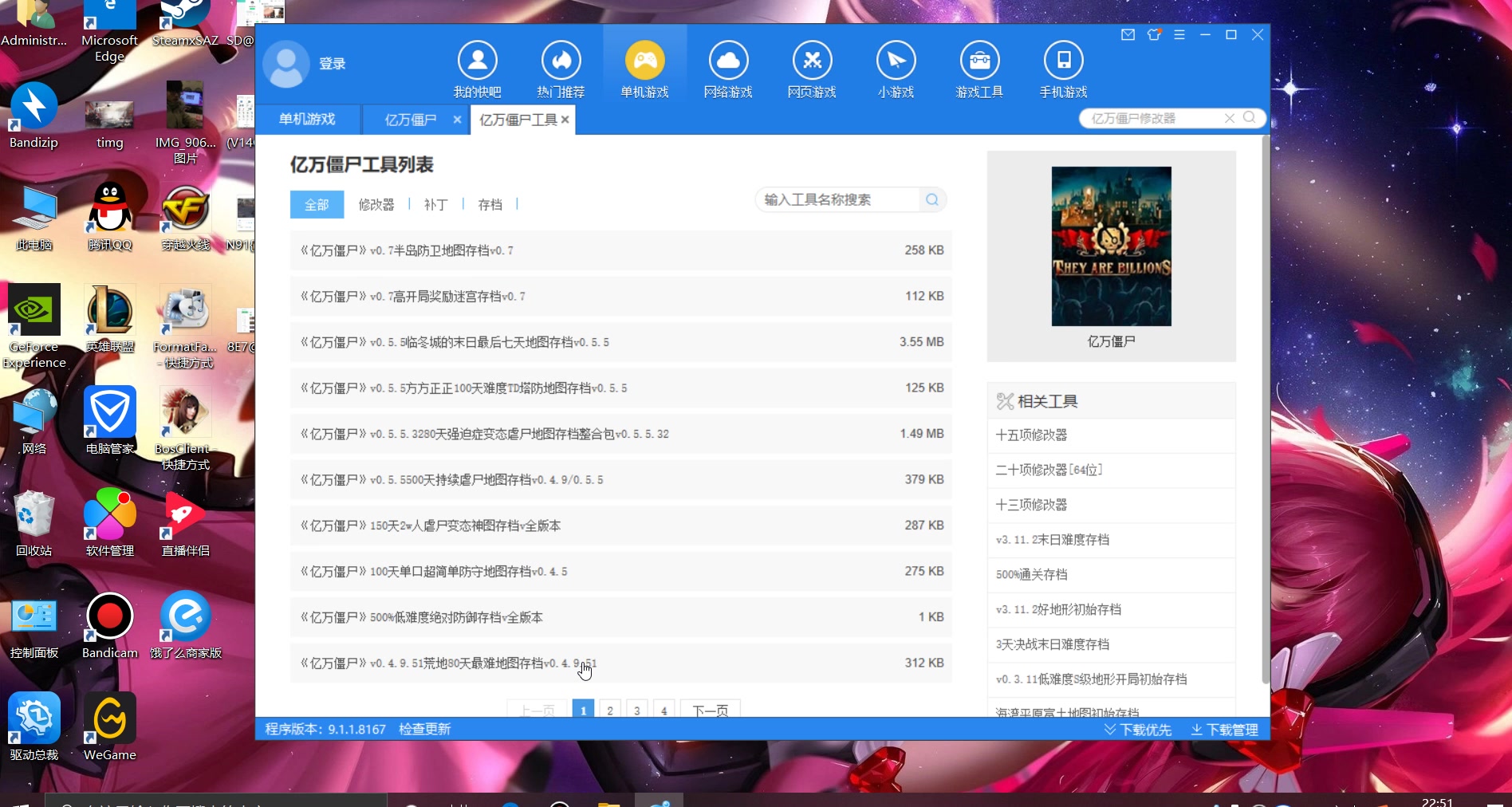
Task: Open 热门推荐 flame icon
Action: pyautogui.click(x=561, y=61)
